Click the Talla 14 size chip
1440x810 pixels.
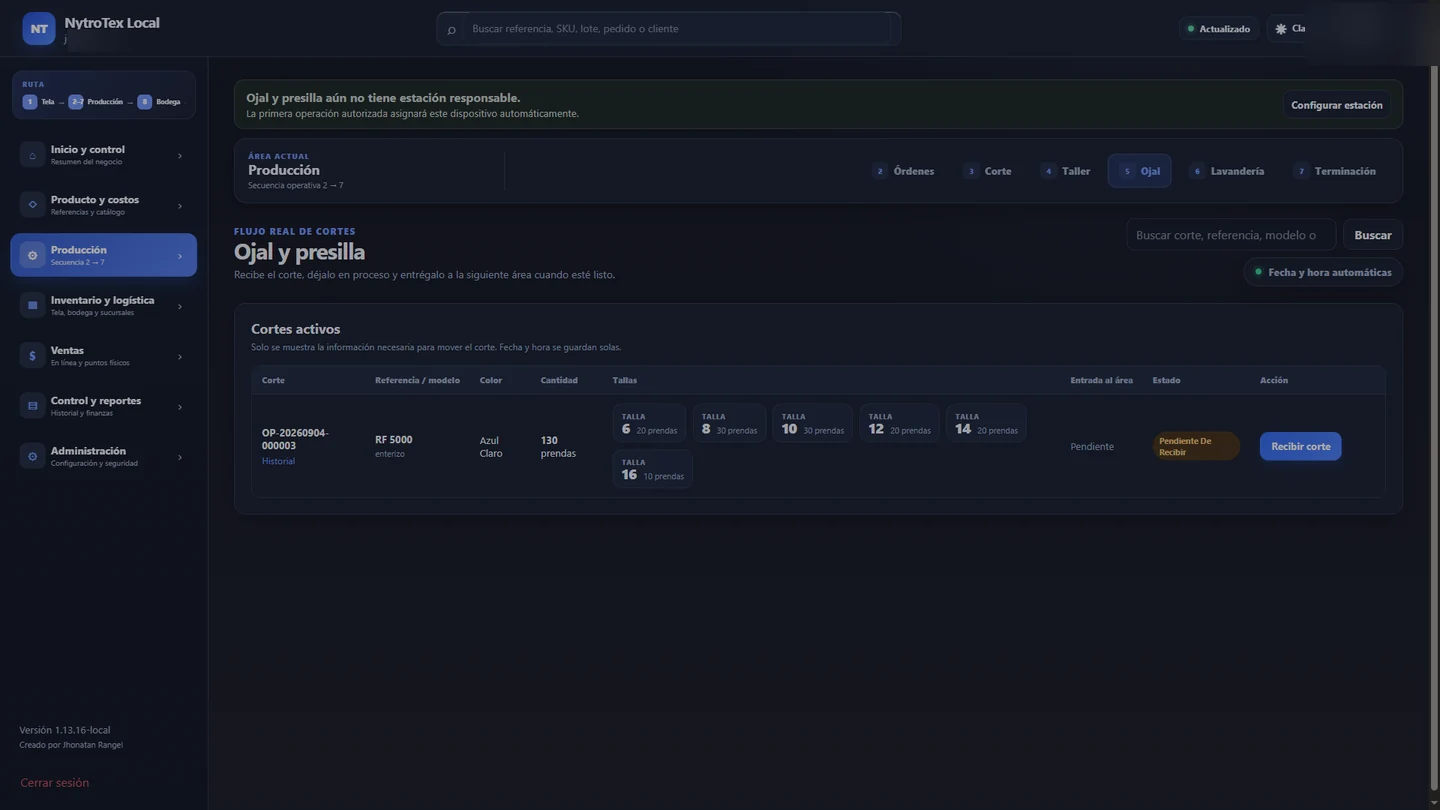tap(986, 423)
